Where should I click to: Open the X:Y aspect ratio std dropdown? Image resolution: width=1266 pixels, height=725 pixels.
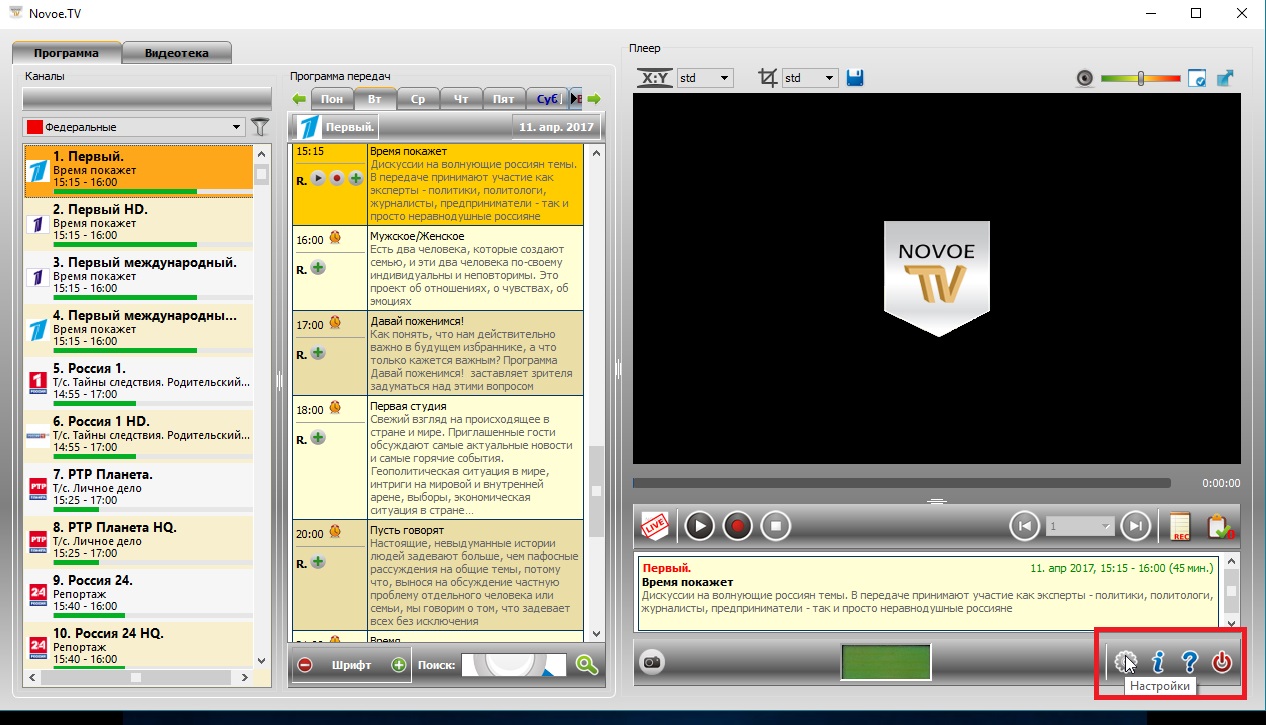click(x=705, y=78)
